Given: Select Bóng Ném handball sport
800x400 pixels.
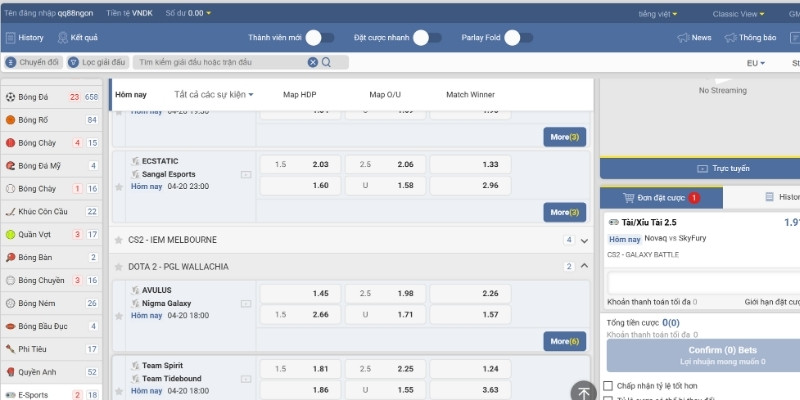Looking at the screenshot, I should (x=52, y=303).
